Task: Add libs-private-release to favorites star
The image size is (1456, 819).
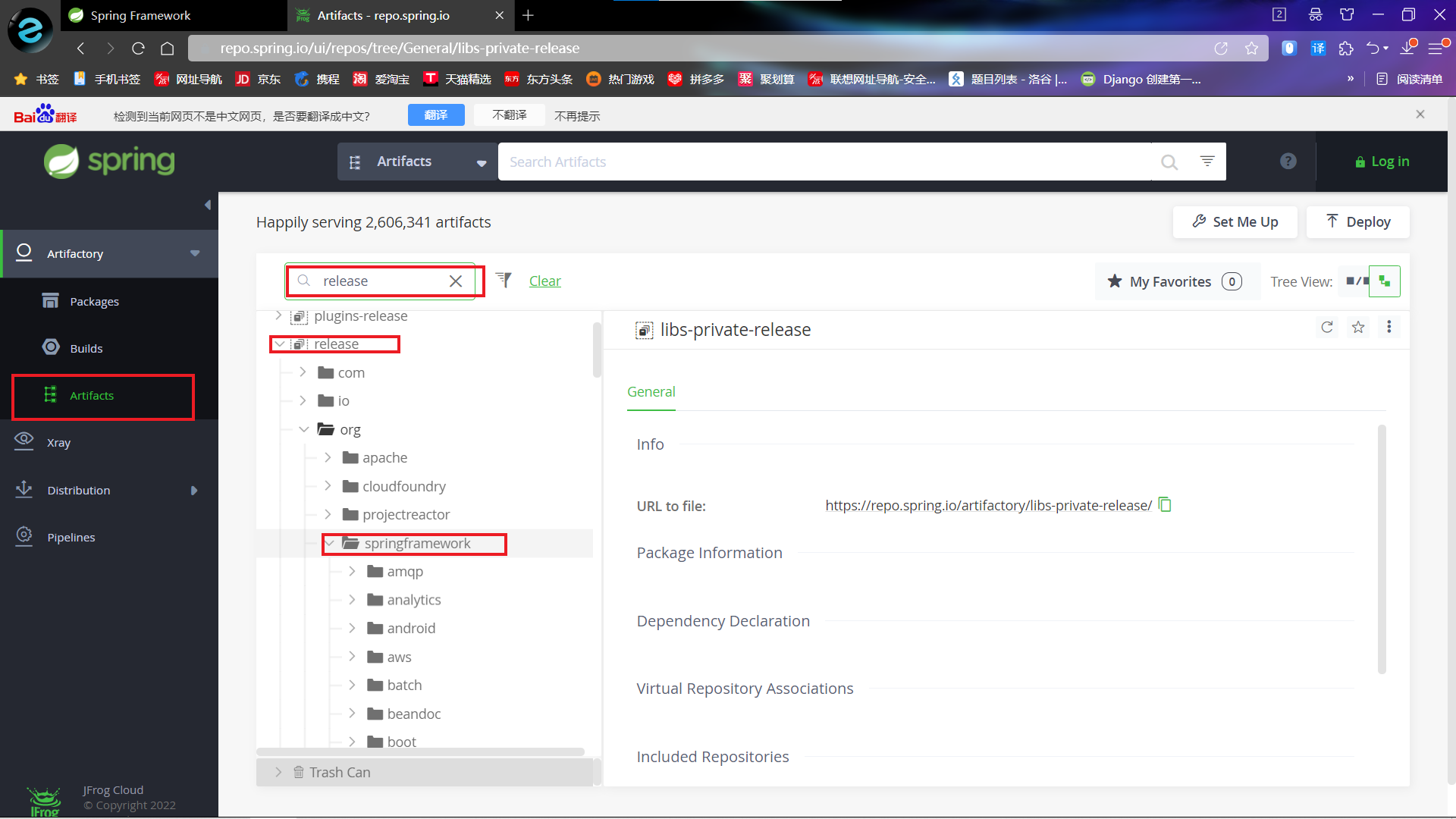Action: click(1358, 327)
